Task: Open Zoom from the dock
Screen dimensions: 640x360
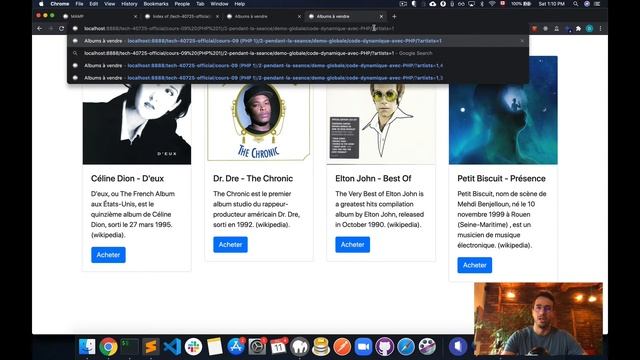Action: coord(363,347)
